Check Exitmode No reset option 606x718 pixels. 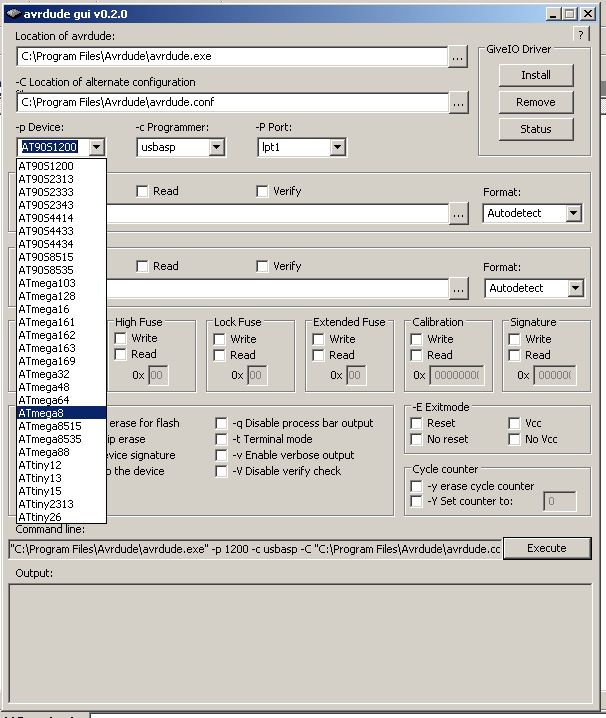click(416, 439)
